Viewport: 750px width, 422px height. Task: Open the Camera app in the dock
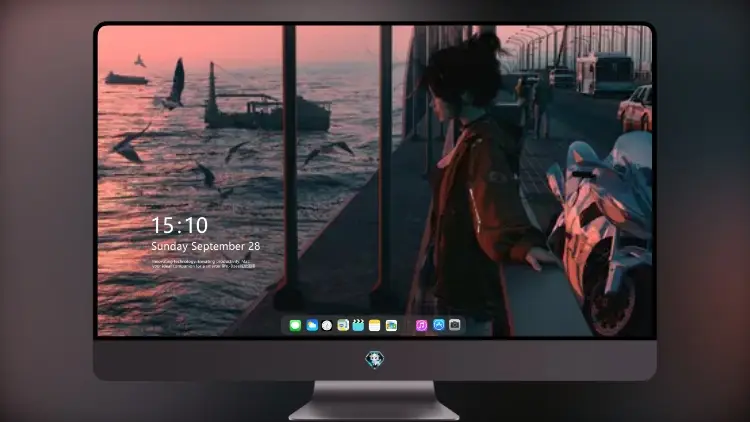tap(455, 325)
